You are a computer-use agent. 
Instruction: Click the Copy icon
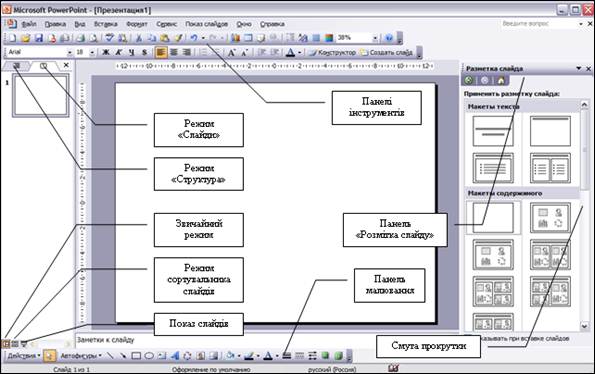point(151,38)
